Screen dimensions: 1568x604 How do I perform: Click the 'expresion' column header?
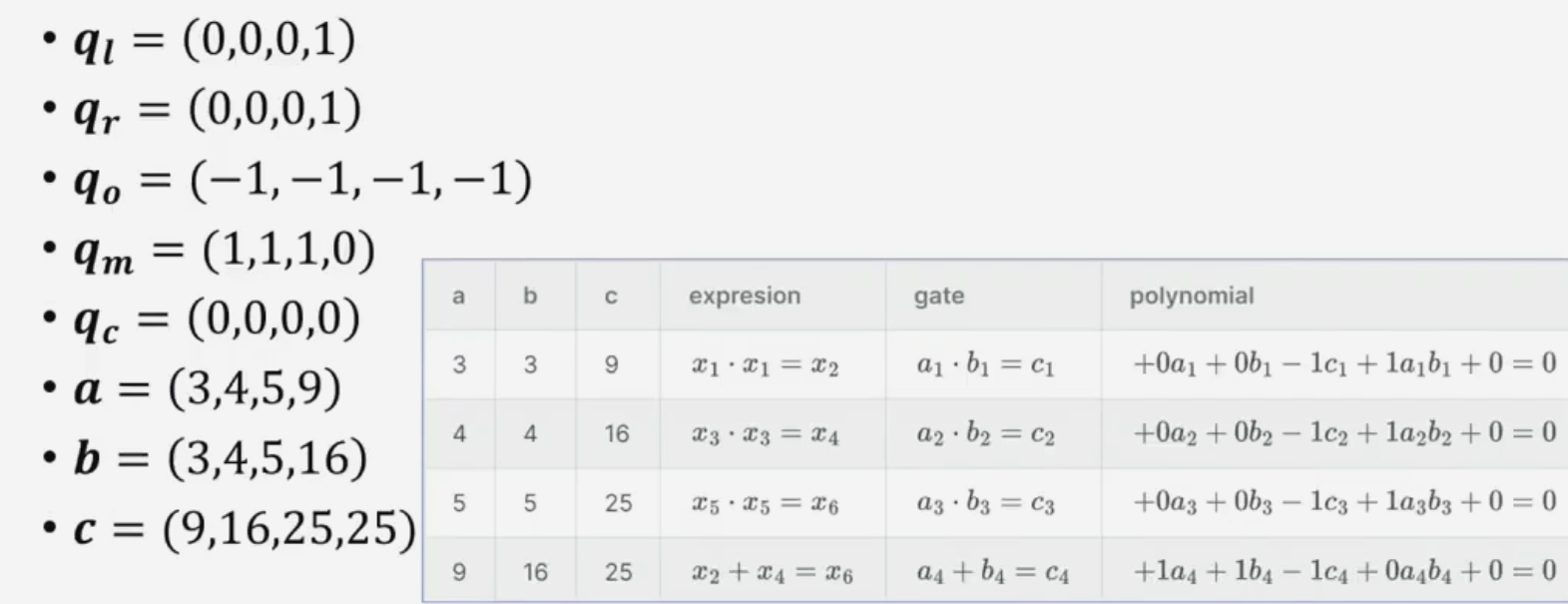[x=745, y=297]
